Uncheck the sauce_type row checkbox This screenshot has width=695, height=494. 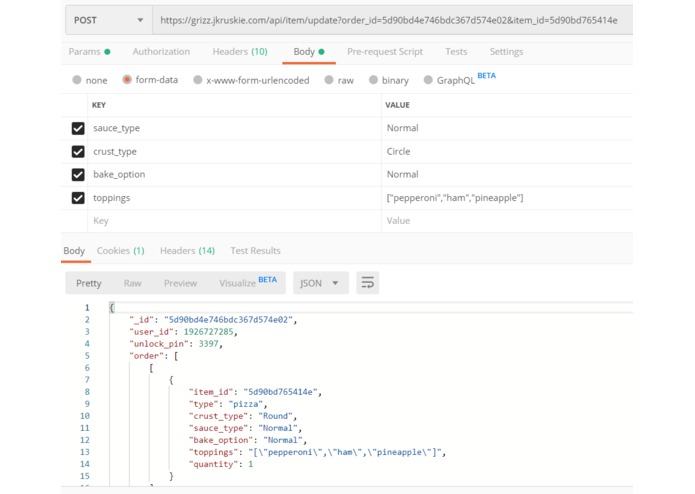[x=78, y=128]
